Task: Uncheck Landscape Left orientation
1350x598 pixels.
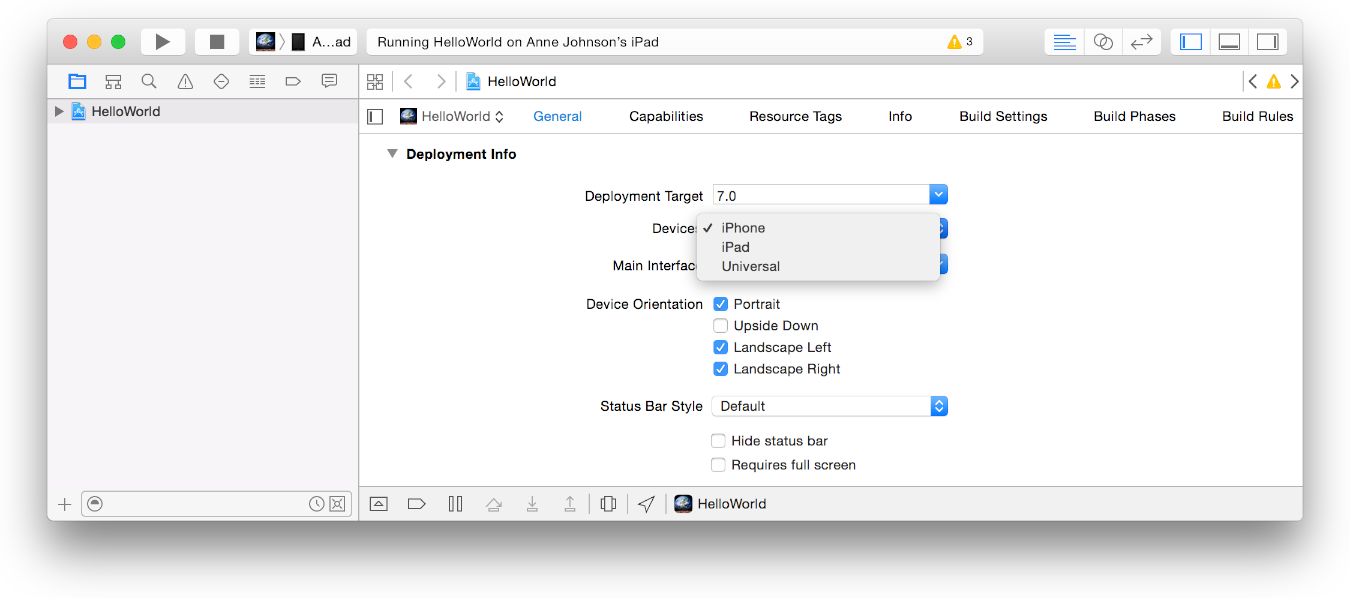Action: [x=720, y=347]
